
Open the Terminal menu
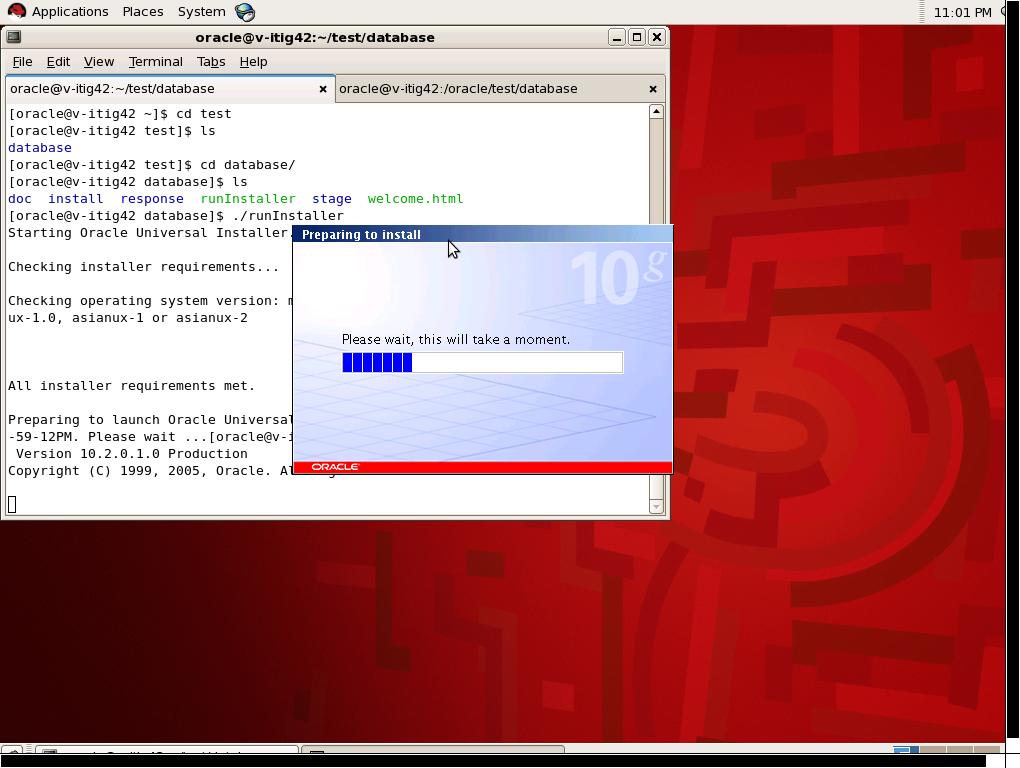coord(155,62)
